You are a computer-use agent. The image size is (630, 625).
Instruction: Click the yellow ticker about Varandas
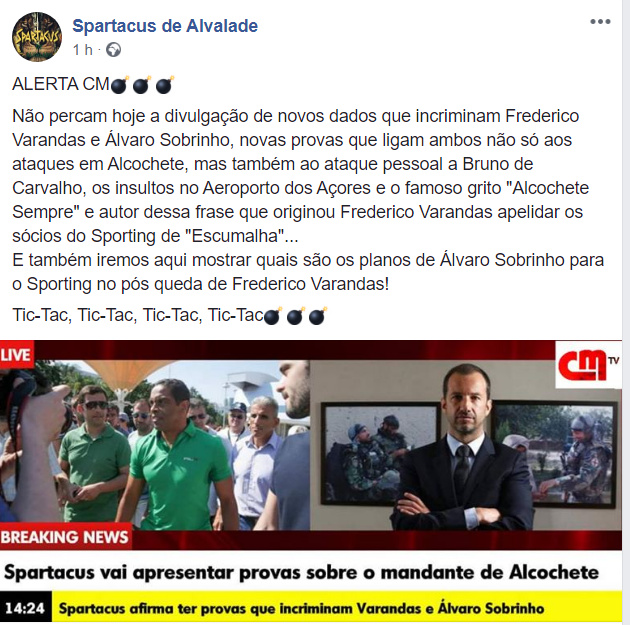337,608
